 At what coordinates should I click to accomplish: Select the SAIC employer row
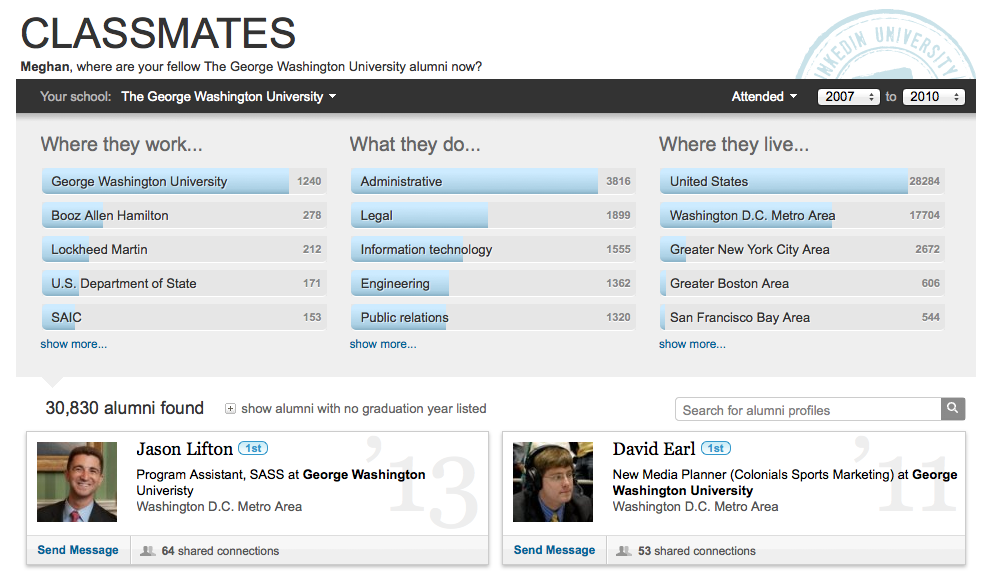tap(184, 317)
